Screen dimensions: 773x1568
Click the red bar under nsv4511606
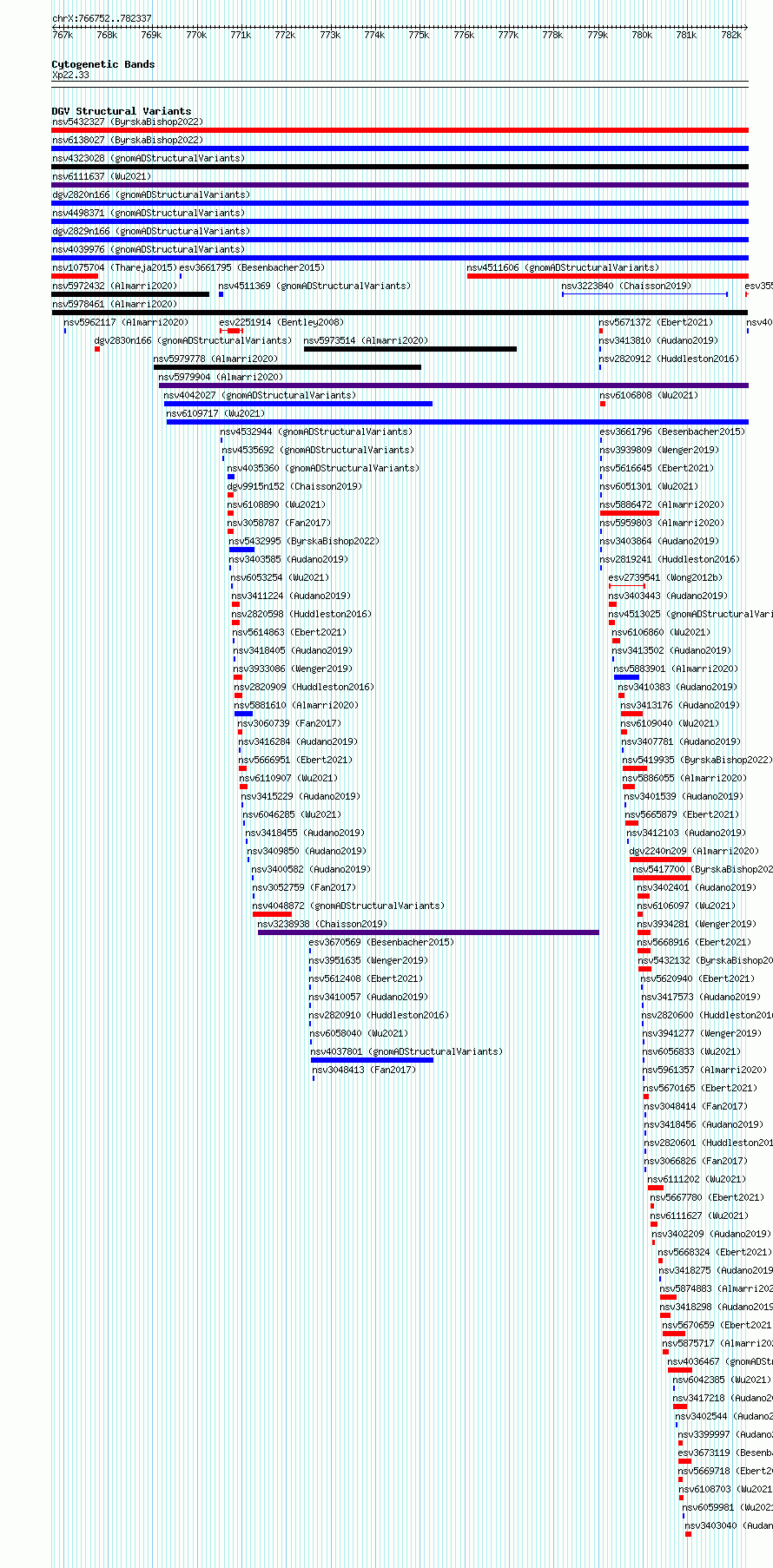607,276
